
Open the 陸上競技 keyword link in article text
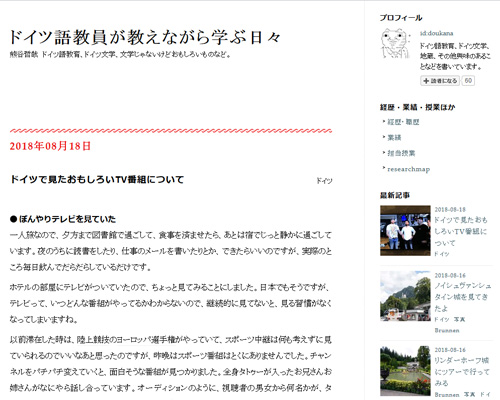click(93, 340)
